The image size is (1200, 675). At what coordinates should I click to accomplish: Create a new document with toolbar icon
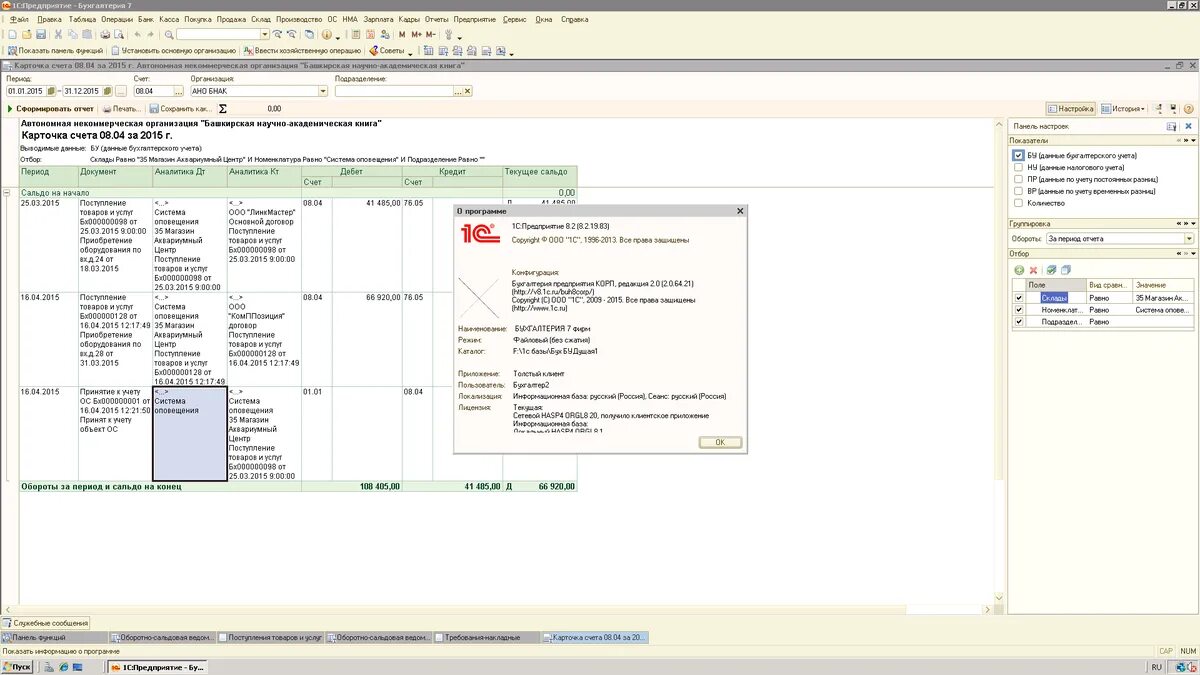point(12,34)
